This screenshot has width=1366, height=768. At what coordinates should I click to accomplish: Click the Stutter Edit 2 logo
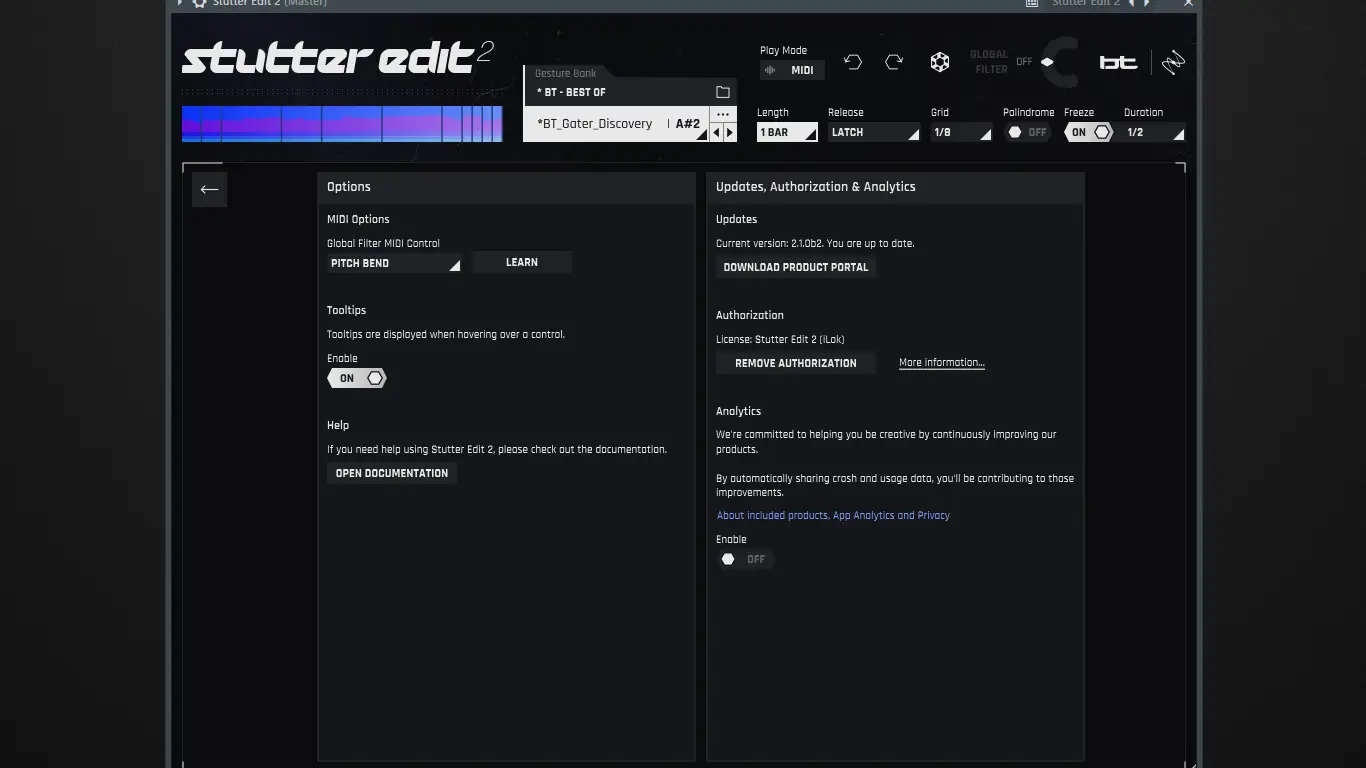pyautogui.click(x=337, y=58)
